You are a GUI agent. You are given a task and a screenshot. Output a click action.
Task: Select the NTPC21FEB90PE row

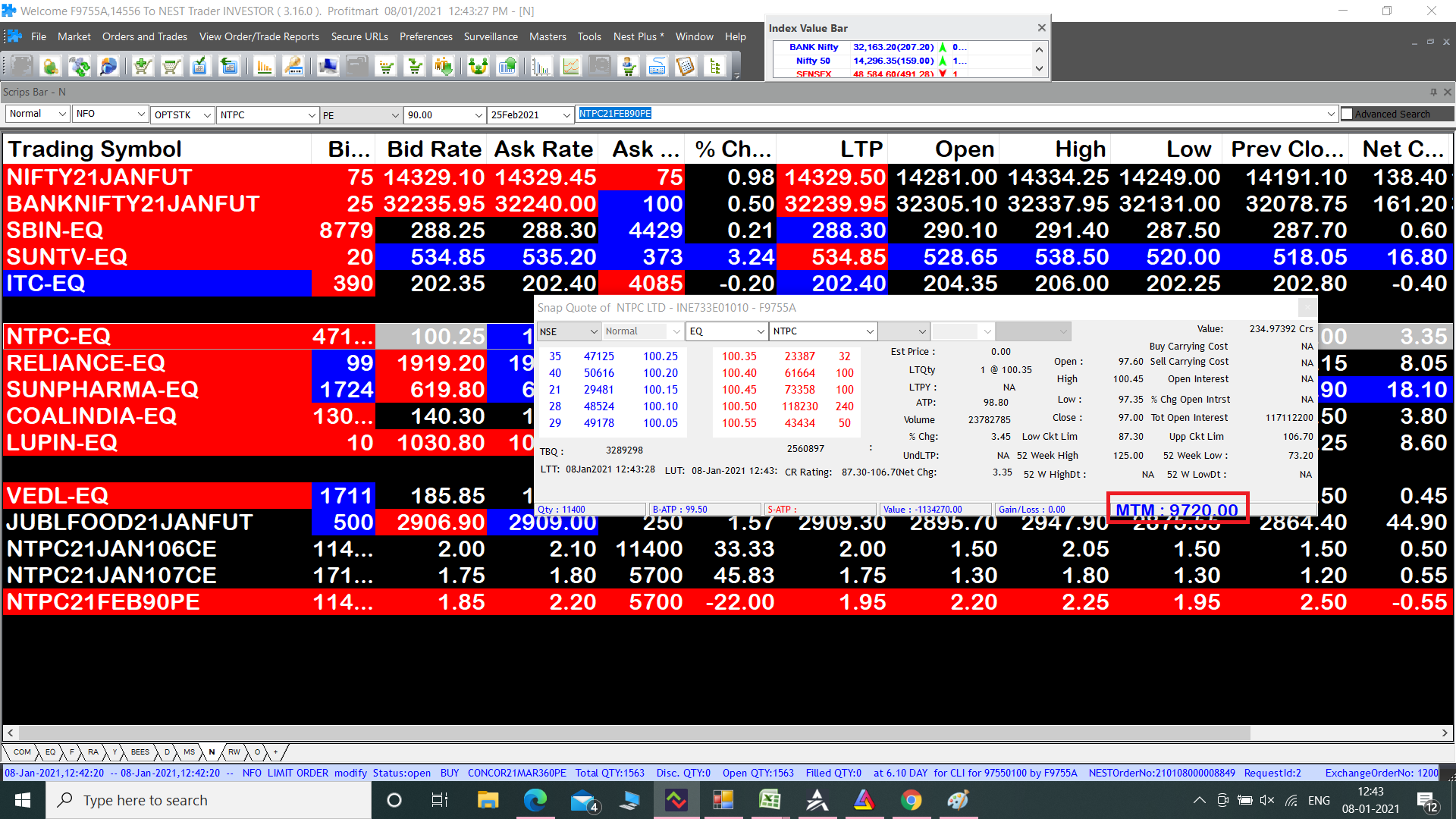point(728,602)
